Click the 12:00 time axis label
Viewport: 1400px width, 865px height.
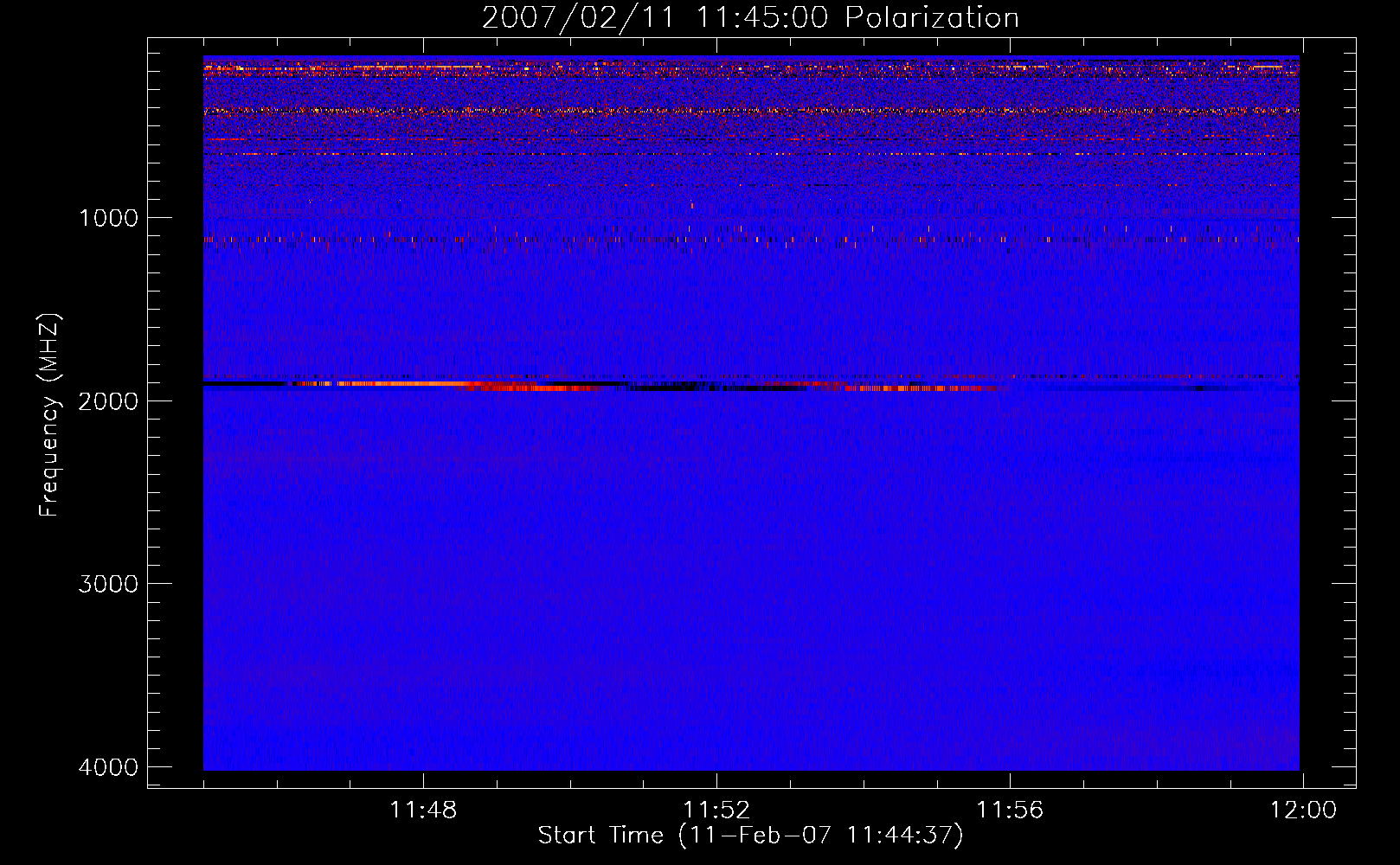[x=1303, y=811]
